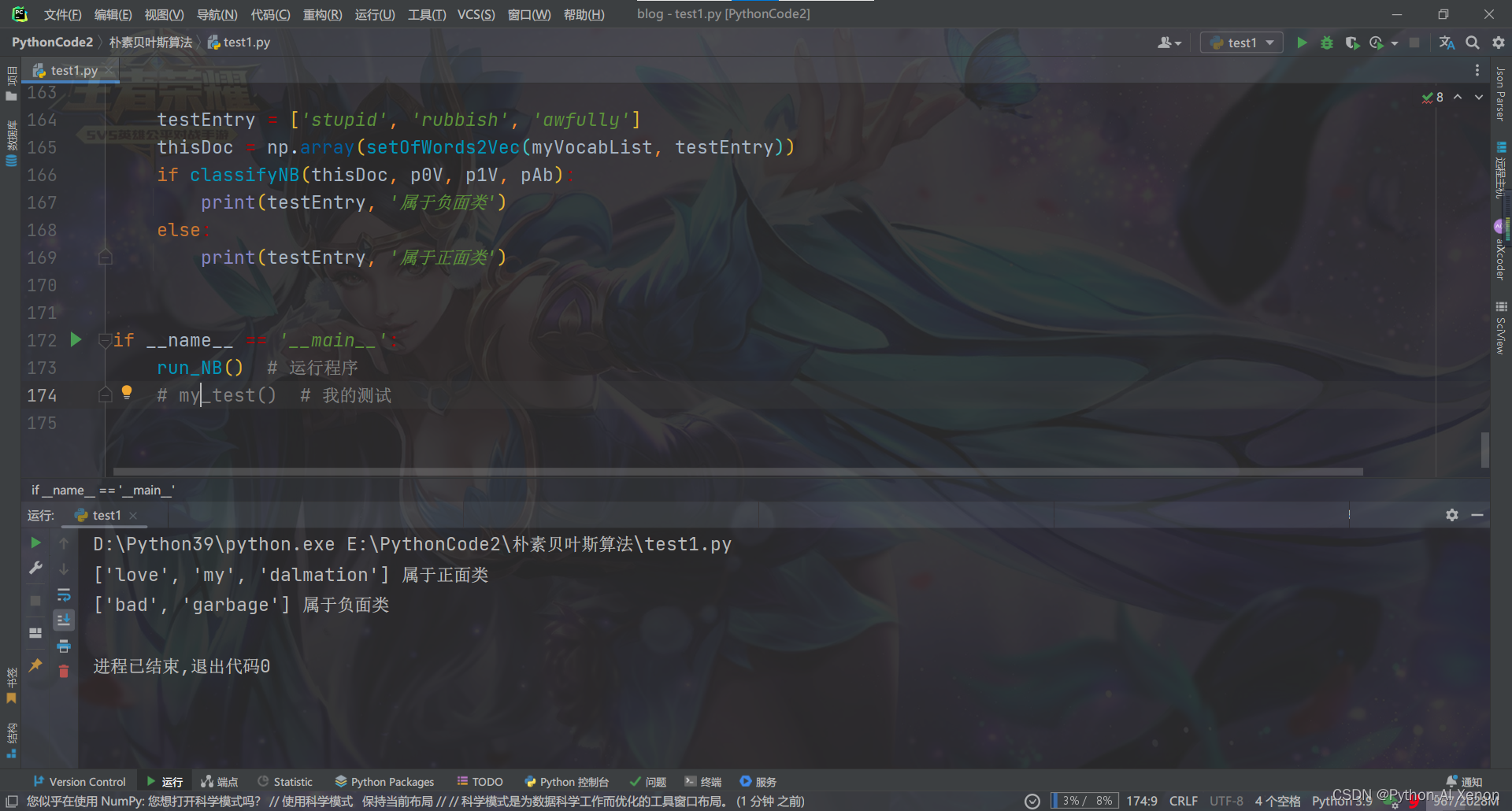The height and width of the screenshot is (811, 1512).
Task: Open the test1 run configuration dropdown
Action: (x=1242, y=43)
